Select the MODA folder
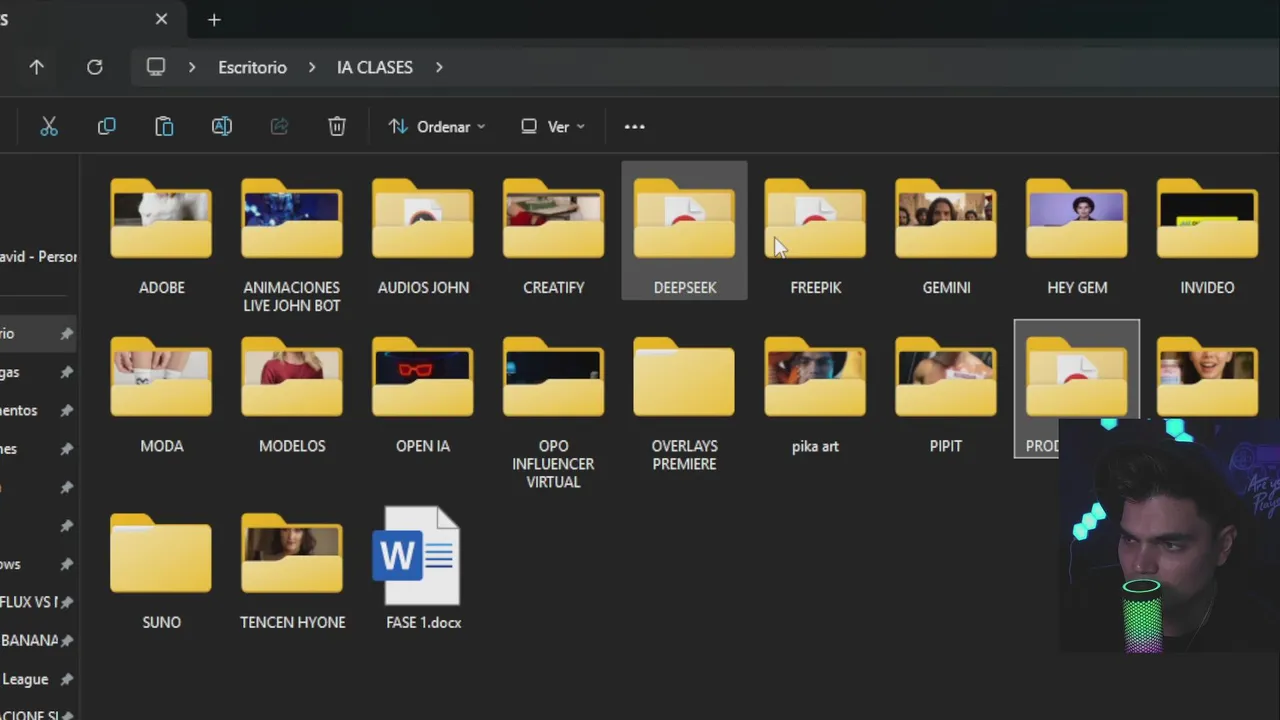 161,395
